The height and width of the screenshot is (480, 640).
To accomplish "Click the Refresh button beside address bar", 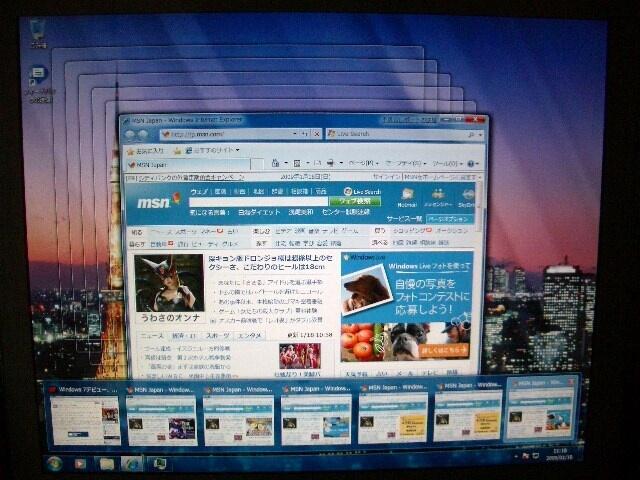I will tap(305, 134).
